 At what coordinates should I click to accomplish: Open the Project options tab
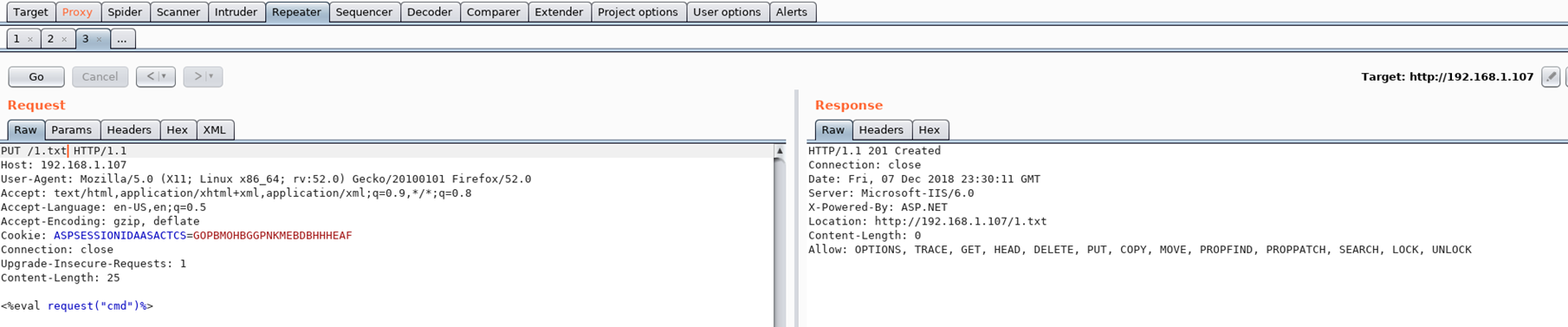tap(638, 12)
